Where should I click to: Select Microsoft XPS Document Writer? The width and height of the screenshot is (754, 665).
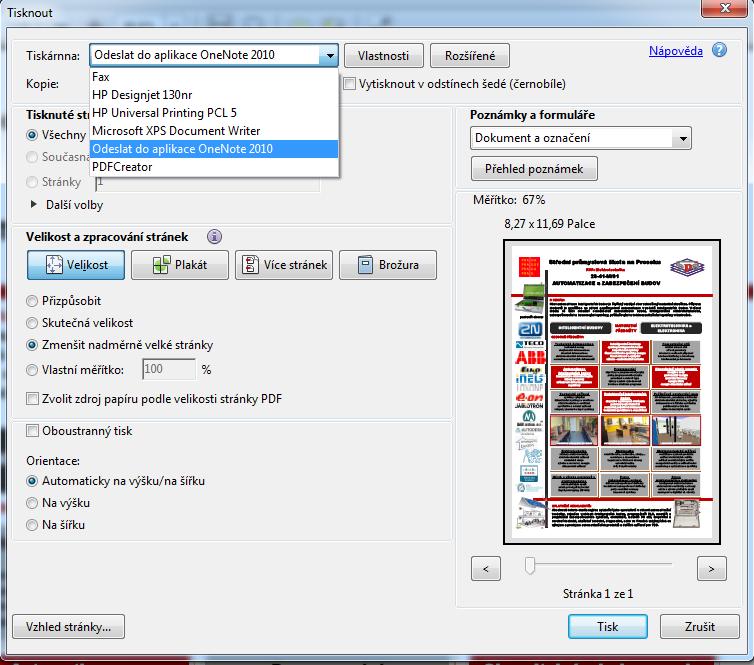(214, 131)
